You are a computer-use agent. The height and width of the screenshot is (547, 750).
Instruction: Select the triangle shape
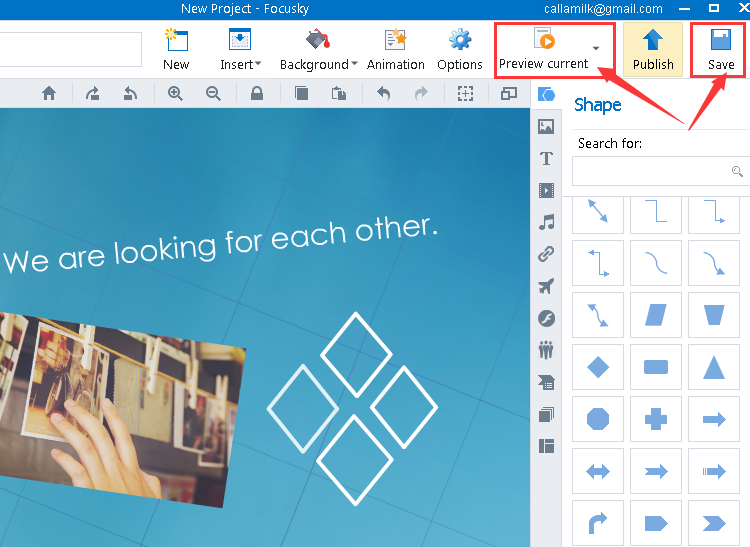tap(714, 367)
